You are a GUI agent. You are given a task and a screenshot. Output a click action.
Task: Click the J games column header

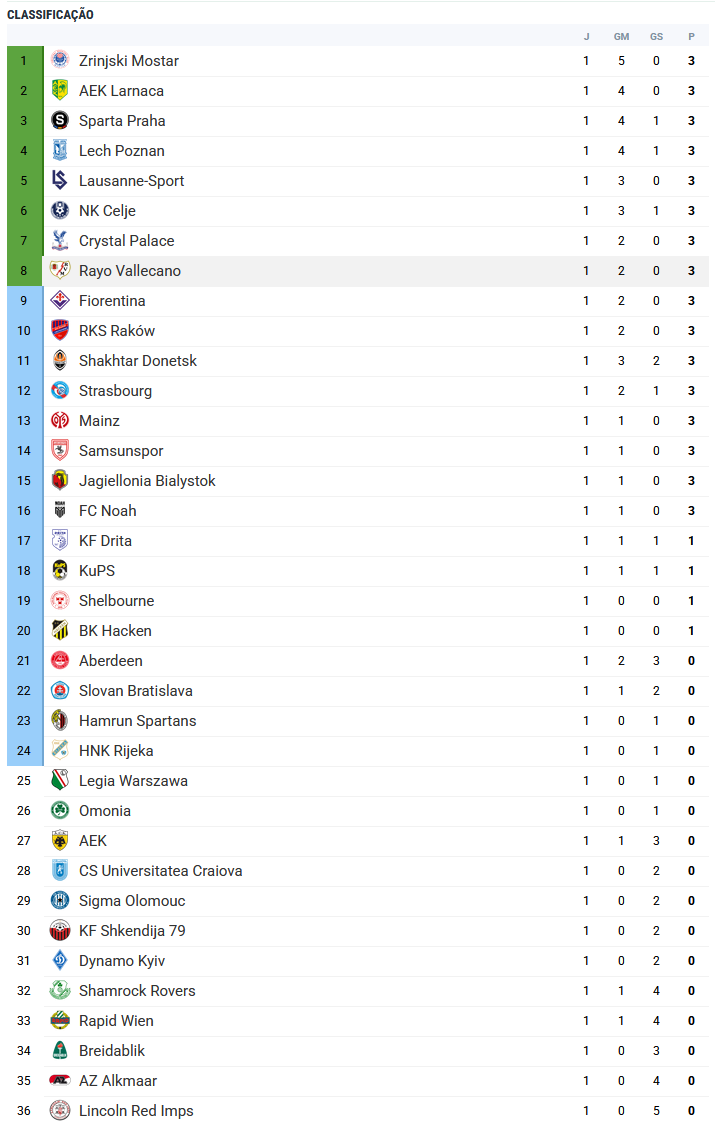(587, 37)
